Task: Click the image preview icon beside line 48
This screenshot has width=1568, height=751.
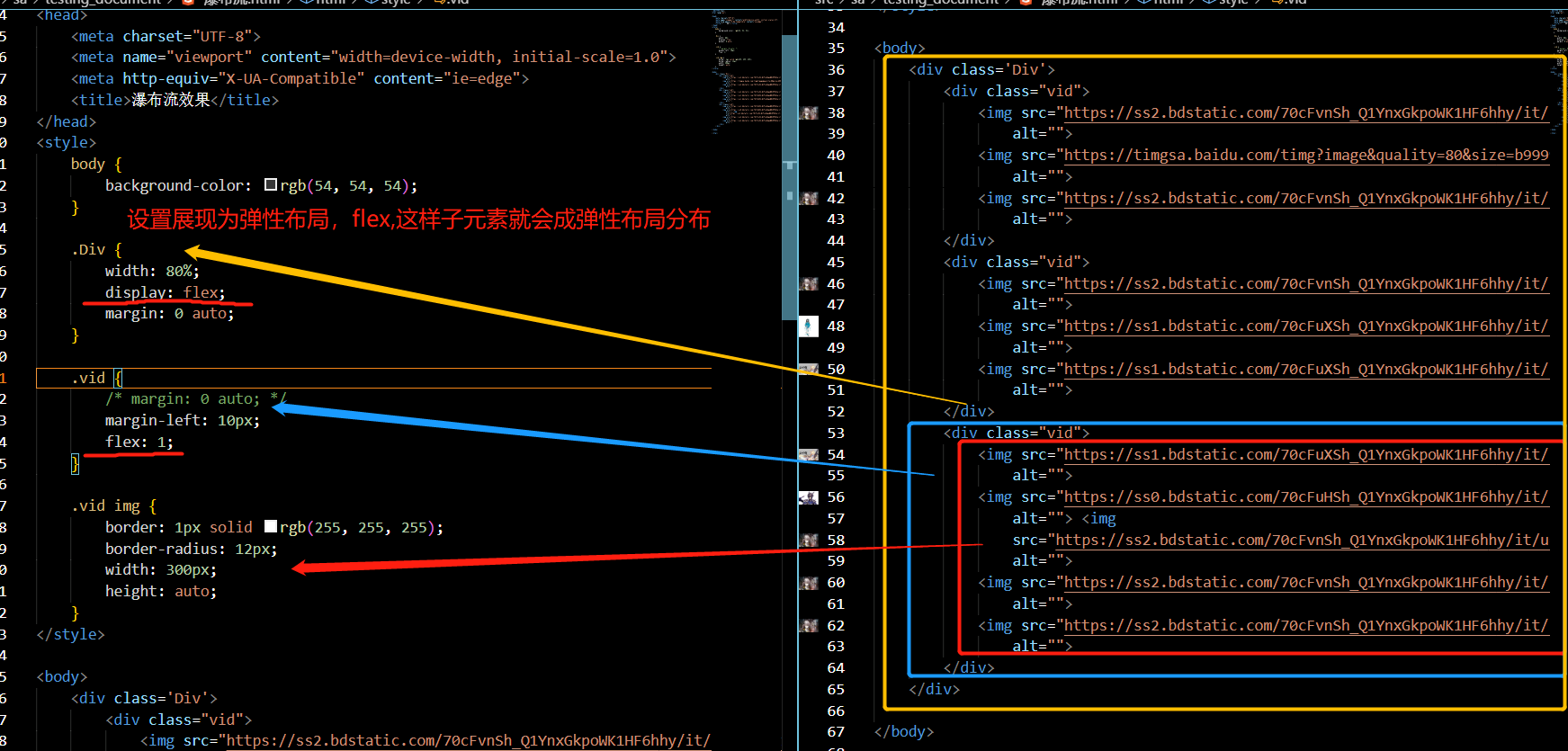Action: 809,326
